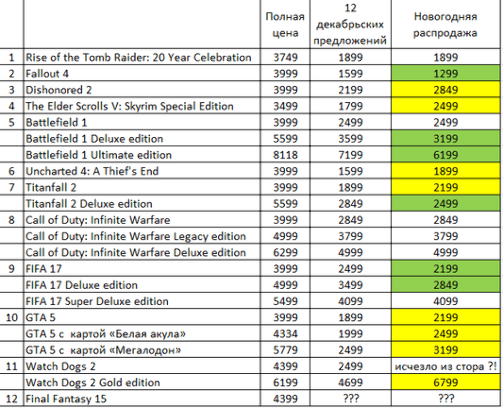
Task: Select Uncharted 4: A Thief's End cell
Action: click(142, 171)
